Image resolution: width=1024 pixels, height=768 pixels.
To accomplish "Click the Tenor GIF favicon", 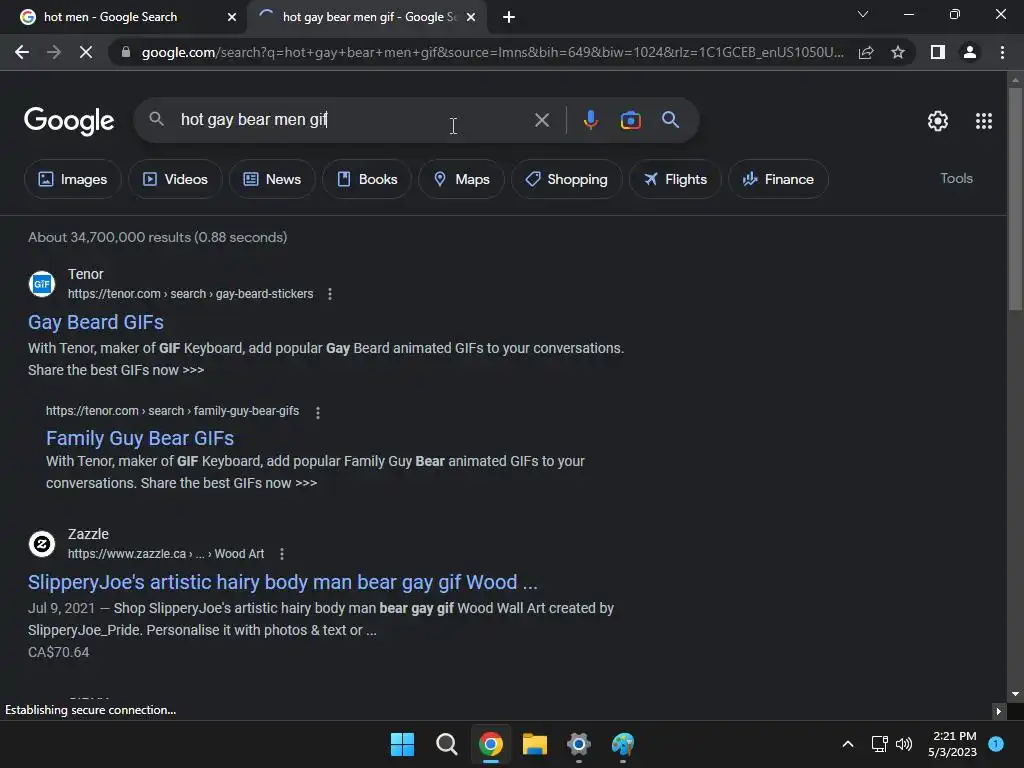I will pyautogui.click(x=42, y=283).
